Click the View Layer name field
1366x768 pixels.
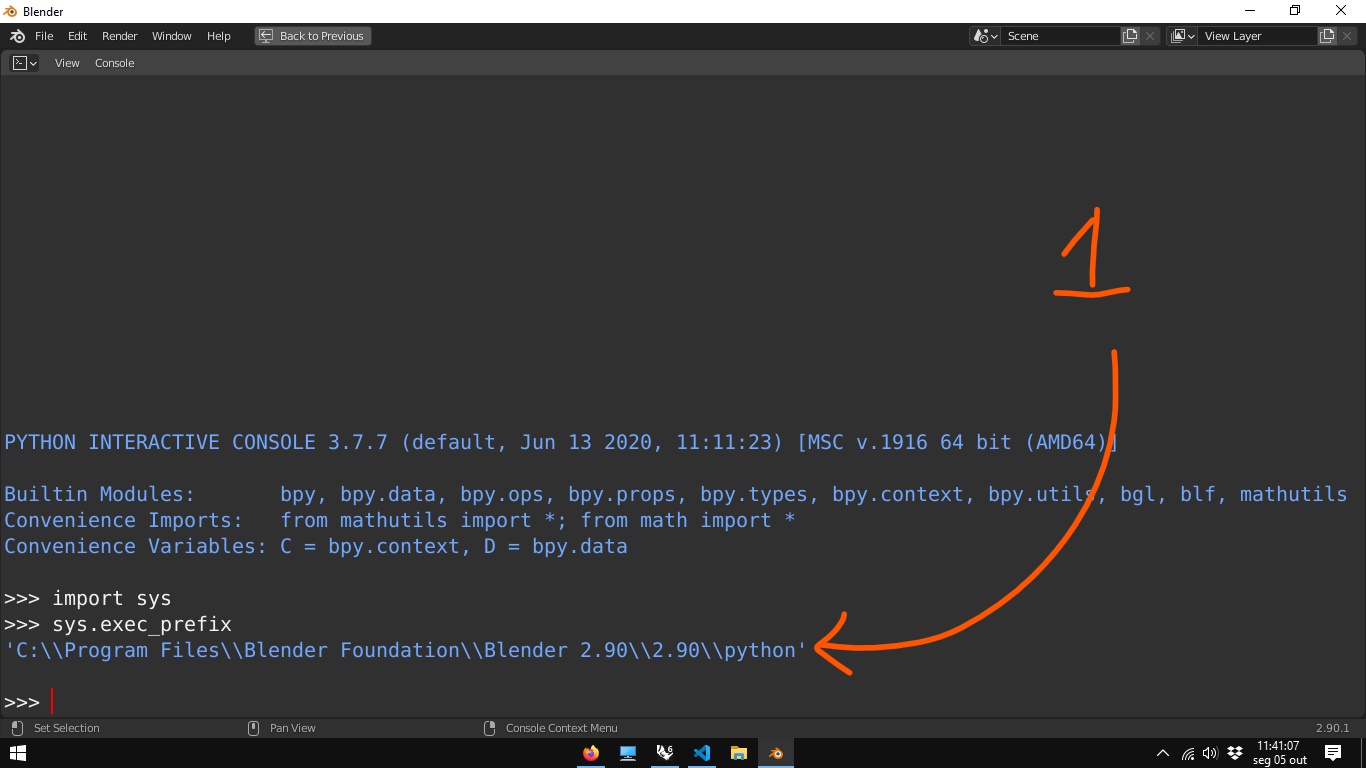pyautogui.click(x=1258, y=36)
